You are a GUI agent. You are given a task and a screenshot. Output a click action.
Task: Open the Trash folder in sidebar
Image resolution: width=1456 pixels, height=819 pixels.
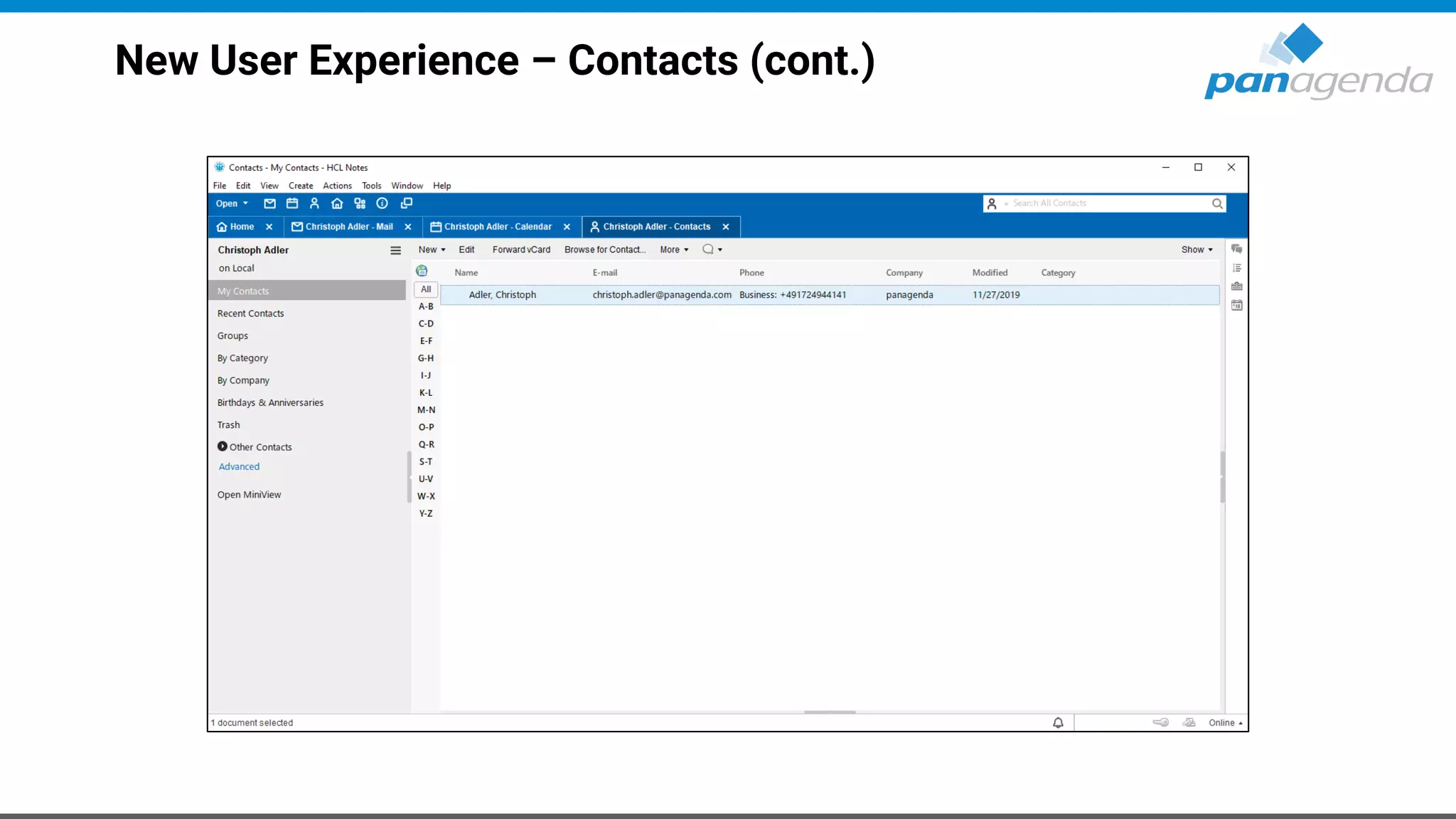click(228, 425)
